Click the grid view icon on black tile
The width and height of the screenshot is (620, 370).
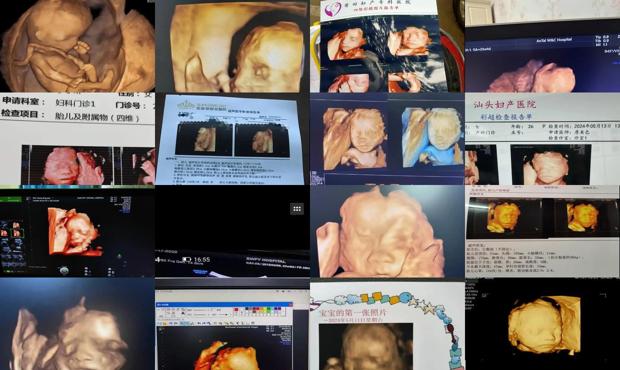point(297,209)
